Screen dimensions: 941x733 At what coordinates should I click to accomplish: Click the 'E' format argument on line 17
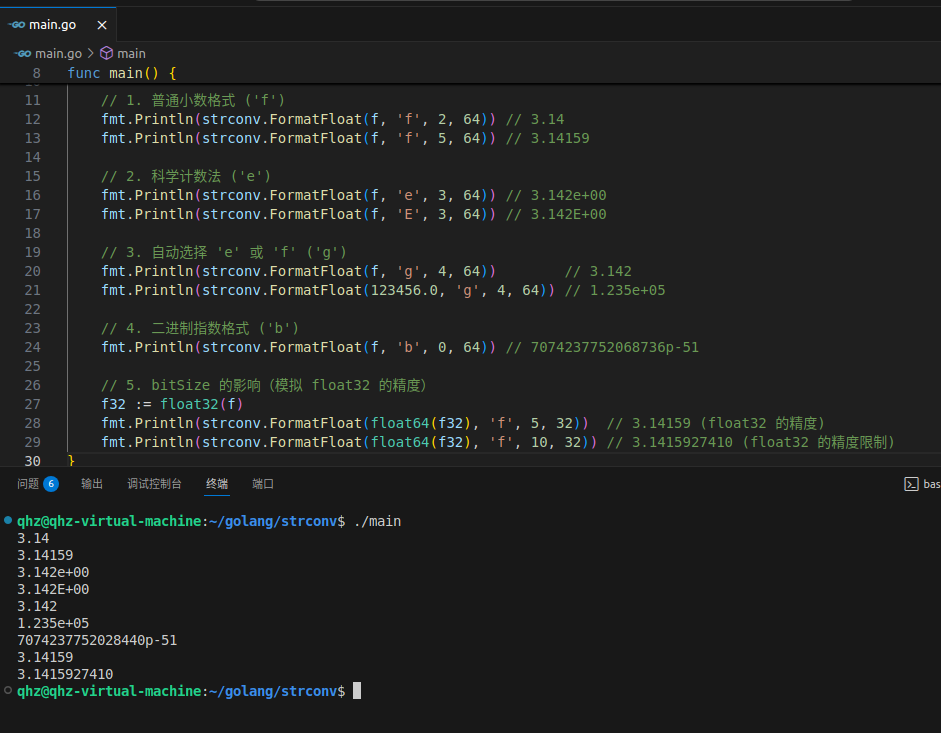point(409,214)
